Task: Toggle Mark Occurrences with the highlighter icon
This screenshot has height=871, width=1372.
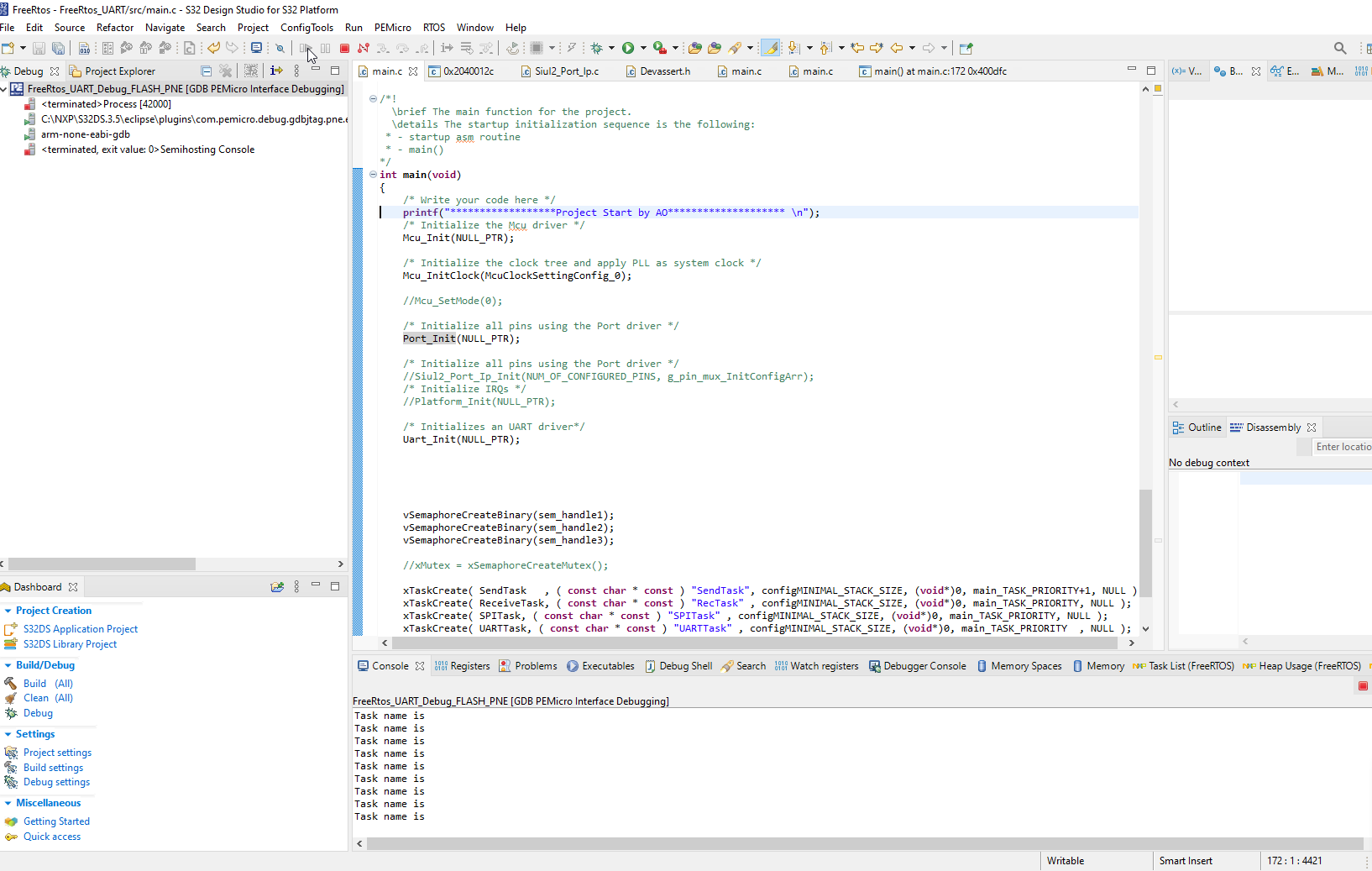Action: (x=772, y=48)
